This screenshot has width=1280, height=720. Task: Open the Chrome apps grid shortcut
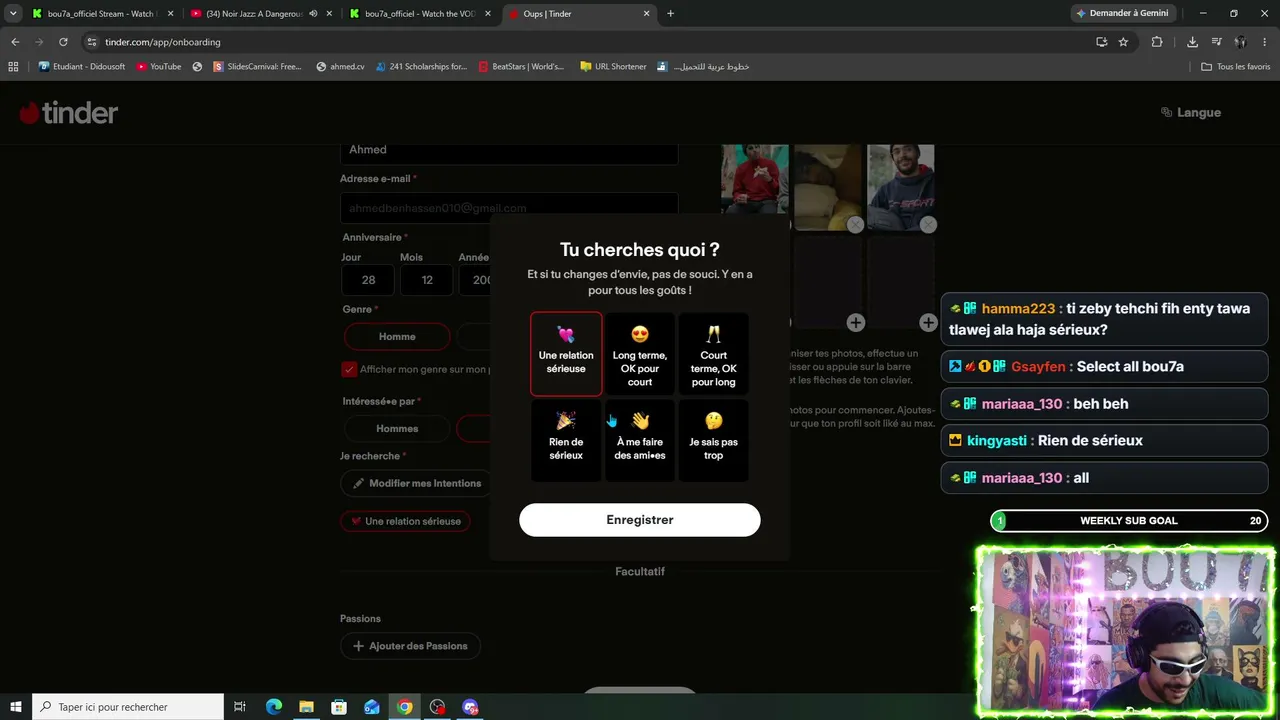(13, 67)
